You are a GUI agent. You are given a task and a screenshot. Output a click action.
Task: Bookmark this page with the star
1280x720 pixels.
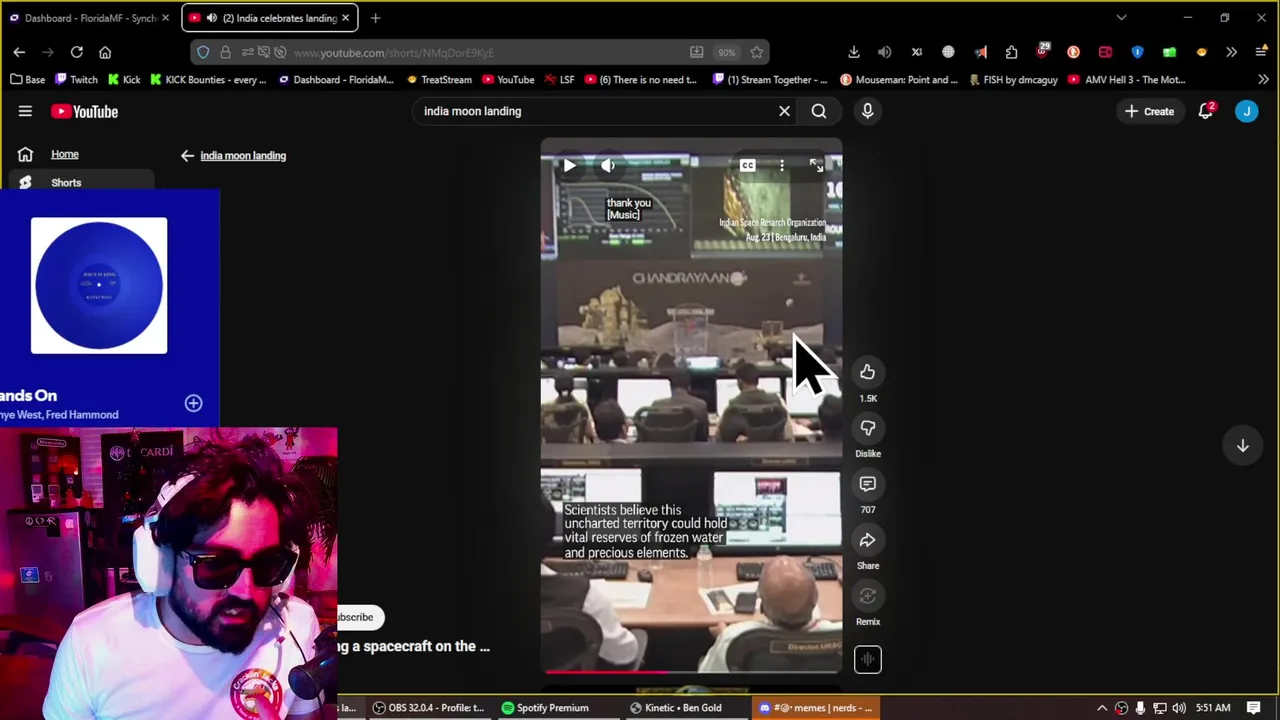[757, 52]
